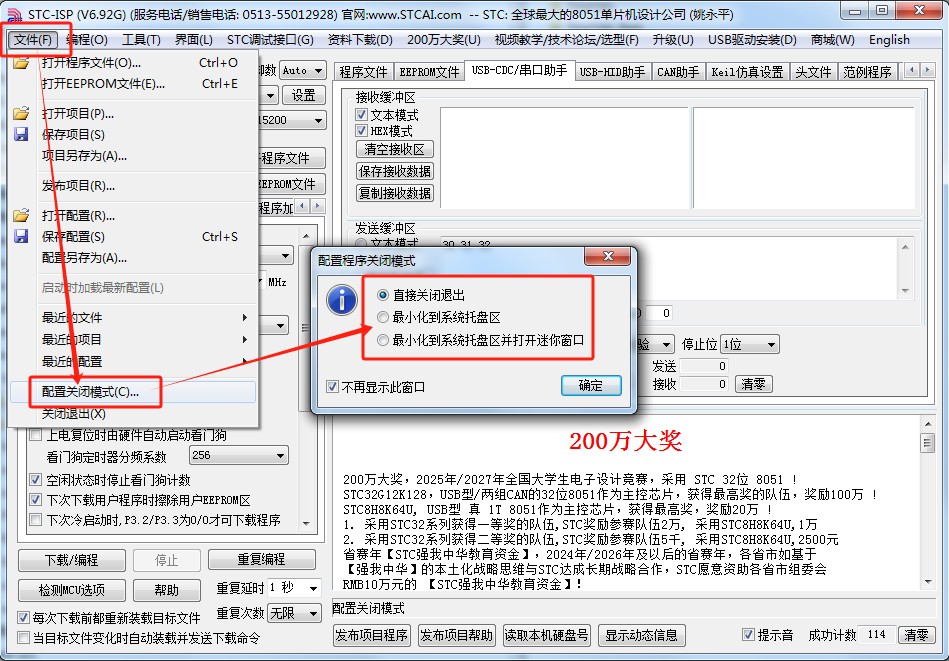The height and width of the screenshot is (661, 949).
Task: Expand the 最近的文件 submenu
Action: [x=143, y=317]
